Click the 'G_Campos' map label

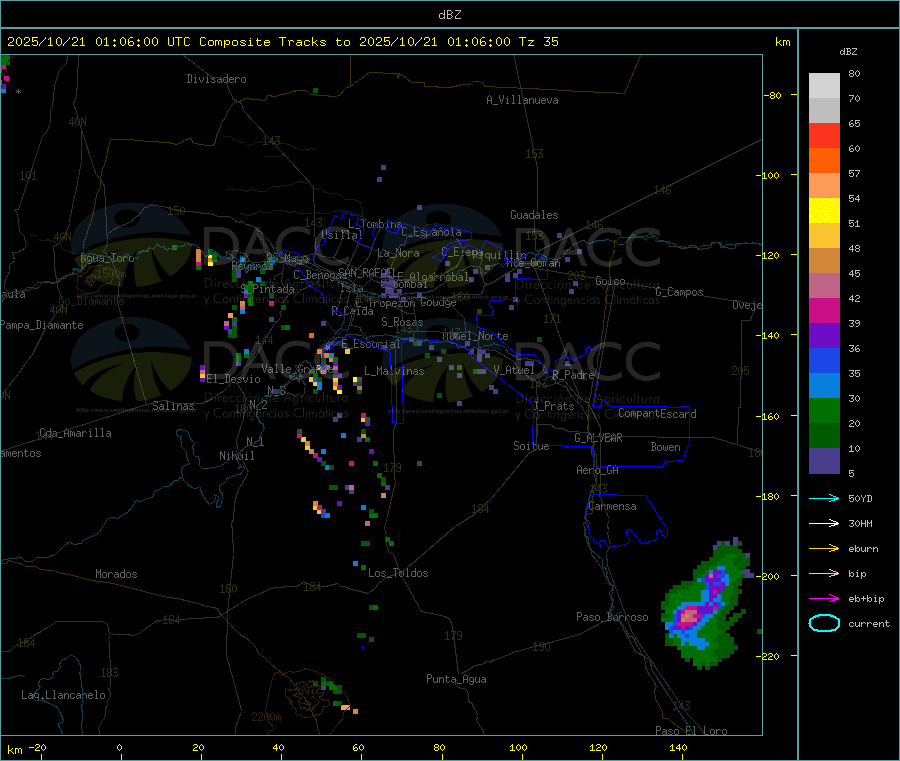(679, 292)
